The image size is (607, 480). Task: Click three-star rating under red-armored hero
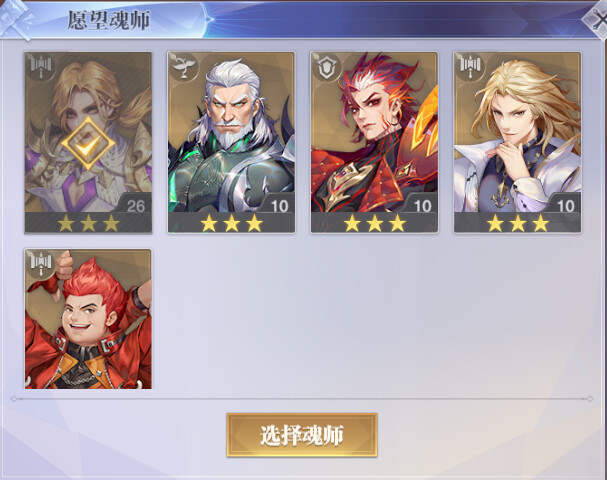pos(374,224)
